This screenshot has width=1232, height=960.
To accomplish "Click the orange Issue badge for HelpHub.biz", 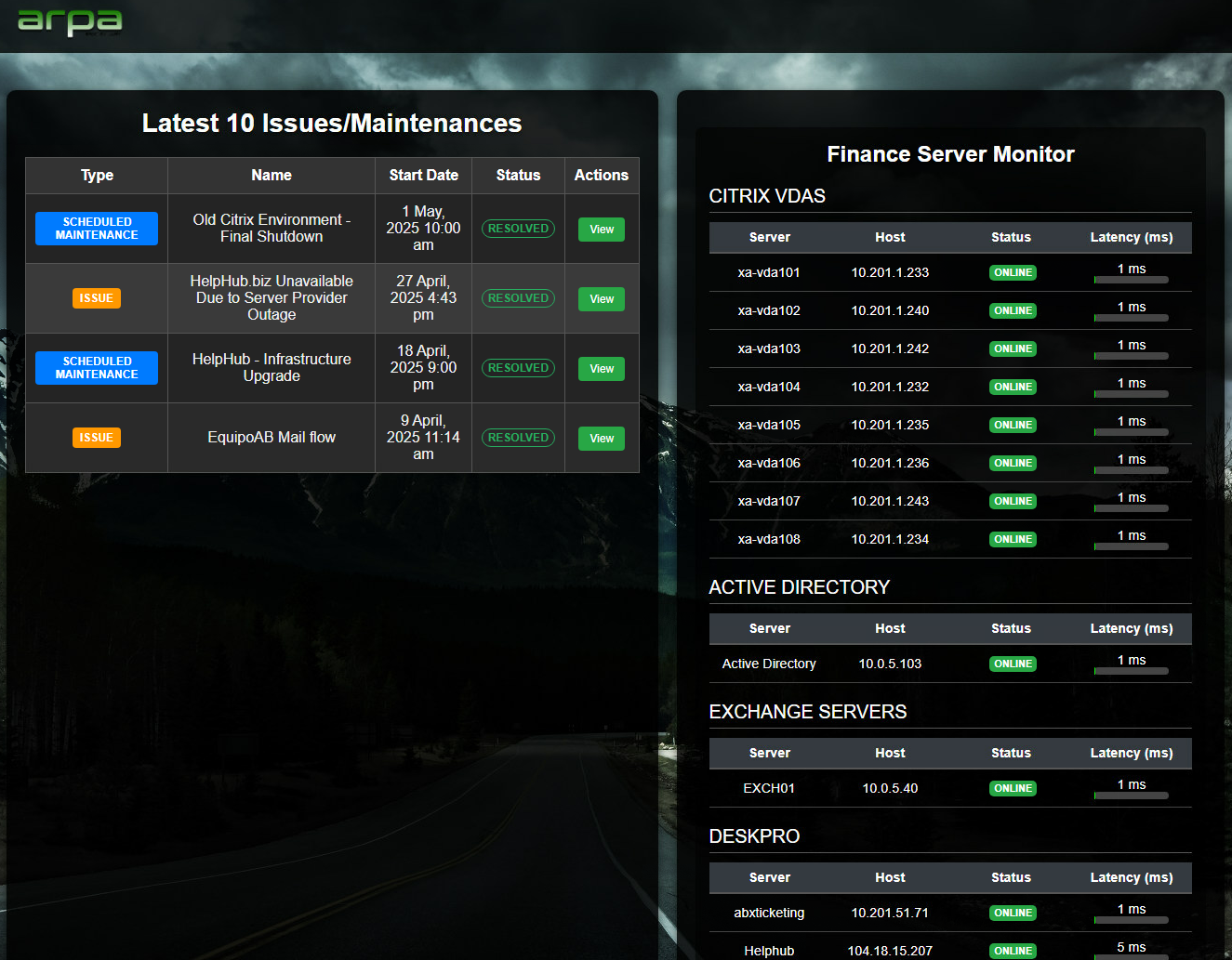I will point(97,298).
